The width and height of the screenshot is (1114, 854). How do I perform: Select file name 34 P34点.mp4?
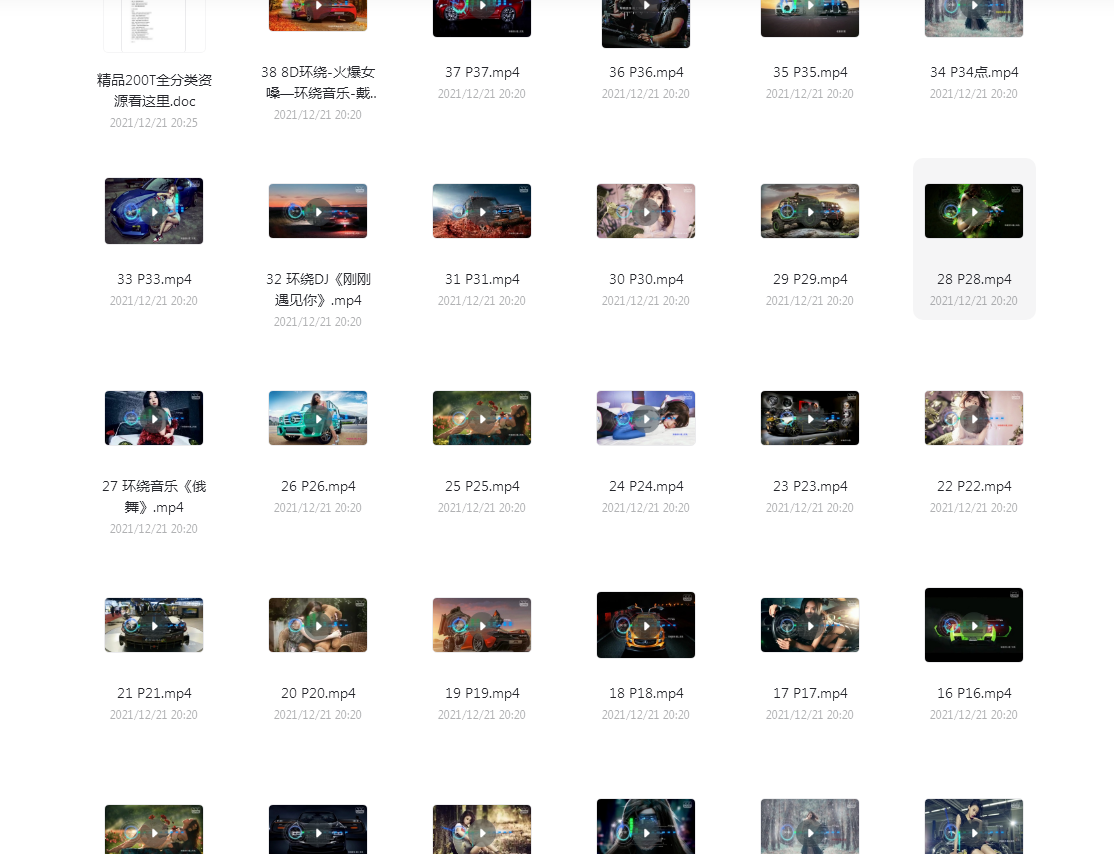point(974,72)
